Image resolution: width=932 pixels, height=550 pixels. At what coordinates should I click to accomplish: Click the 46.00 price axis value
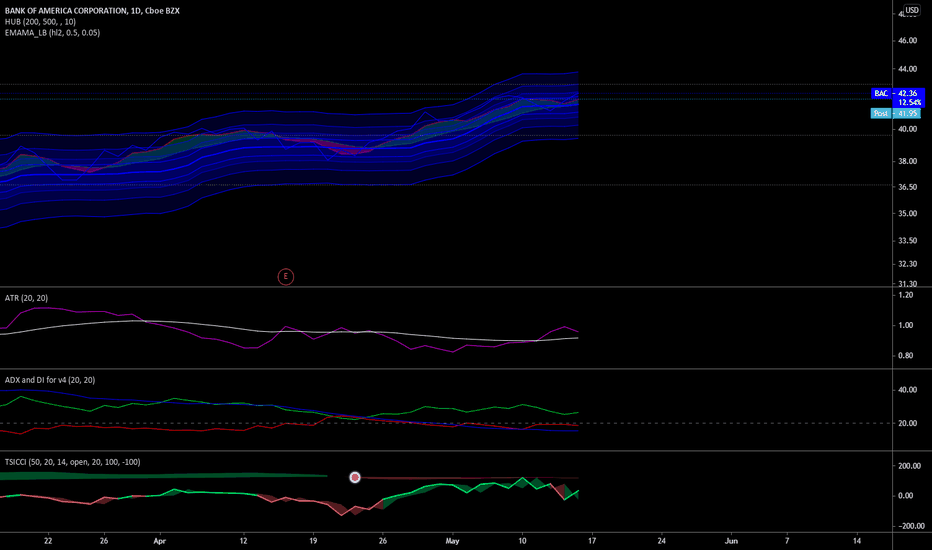pyautogui.click(x=908, y=40)
